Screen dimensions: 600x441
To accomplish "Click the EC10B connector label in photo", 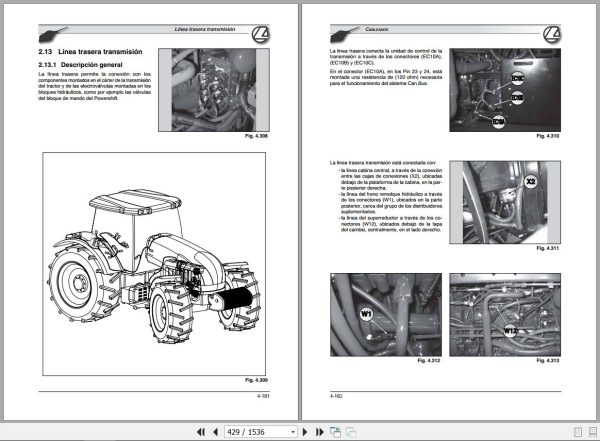I will pyautogui.click(x=517, y=98).
